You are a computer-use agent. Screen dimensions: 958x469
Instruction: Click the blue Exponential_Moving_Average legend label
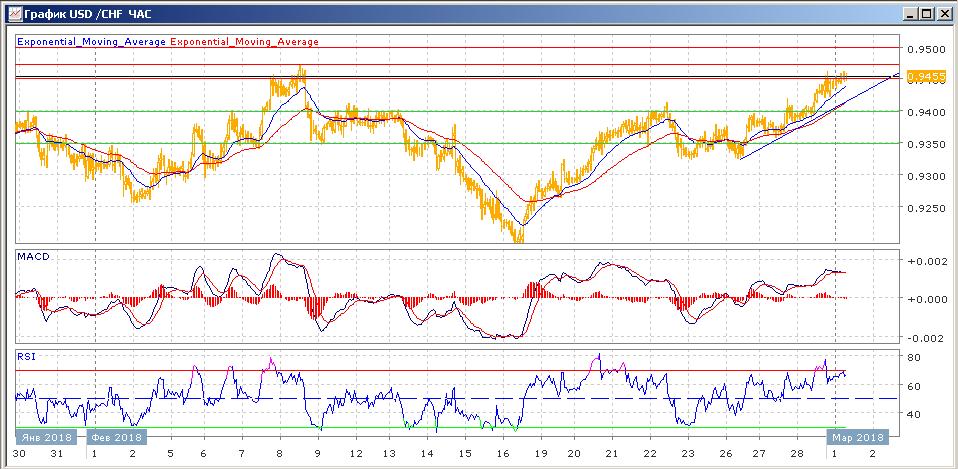point(92,42)
